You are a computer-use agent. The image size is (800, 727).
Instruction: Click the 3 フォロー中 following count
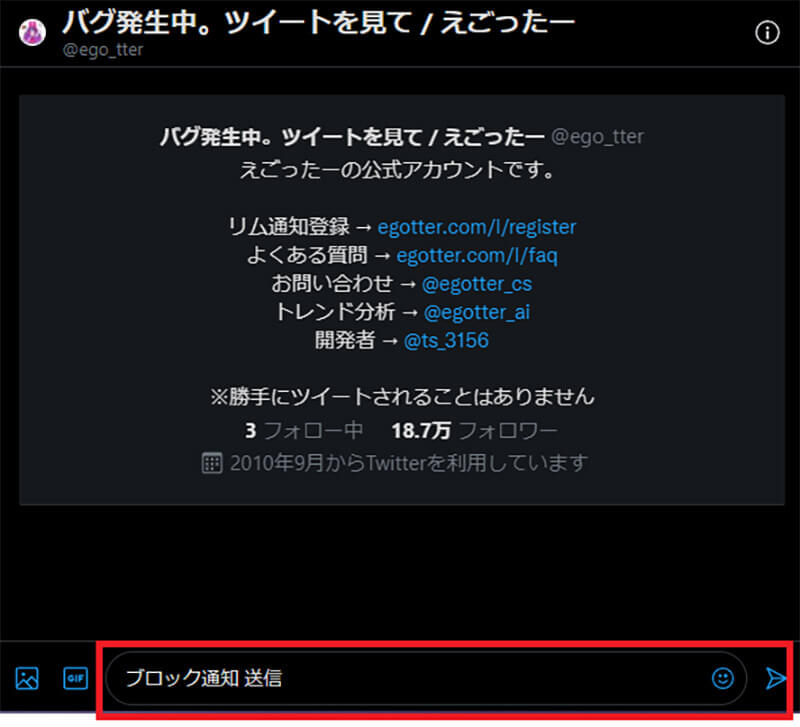(304, 431)
